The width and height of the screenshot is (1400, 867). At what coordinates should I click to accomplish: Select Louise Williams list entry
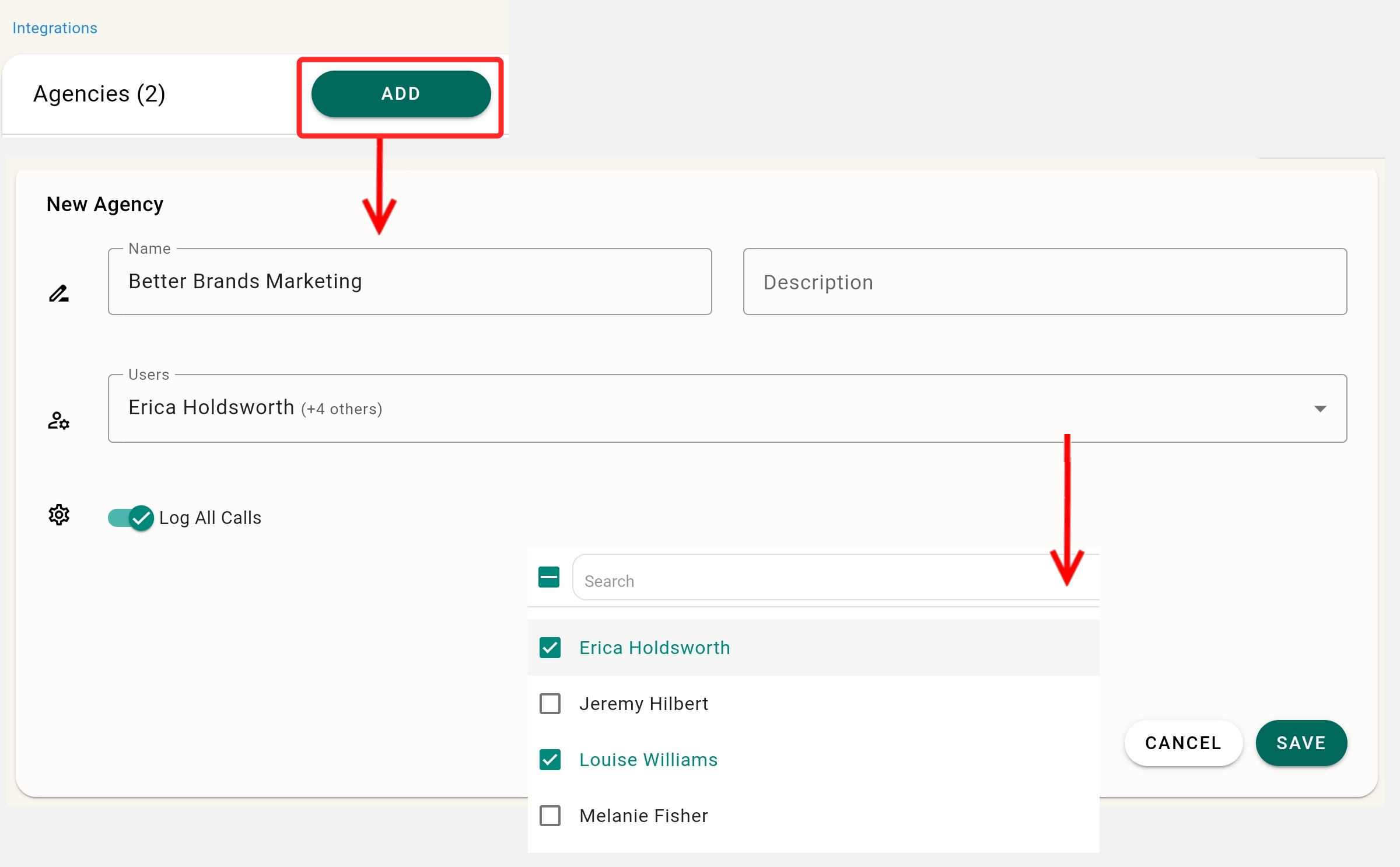(x=648, y=760)
